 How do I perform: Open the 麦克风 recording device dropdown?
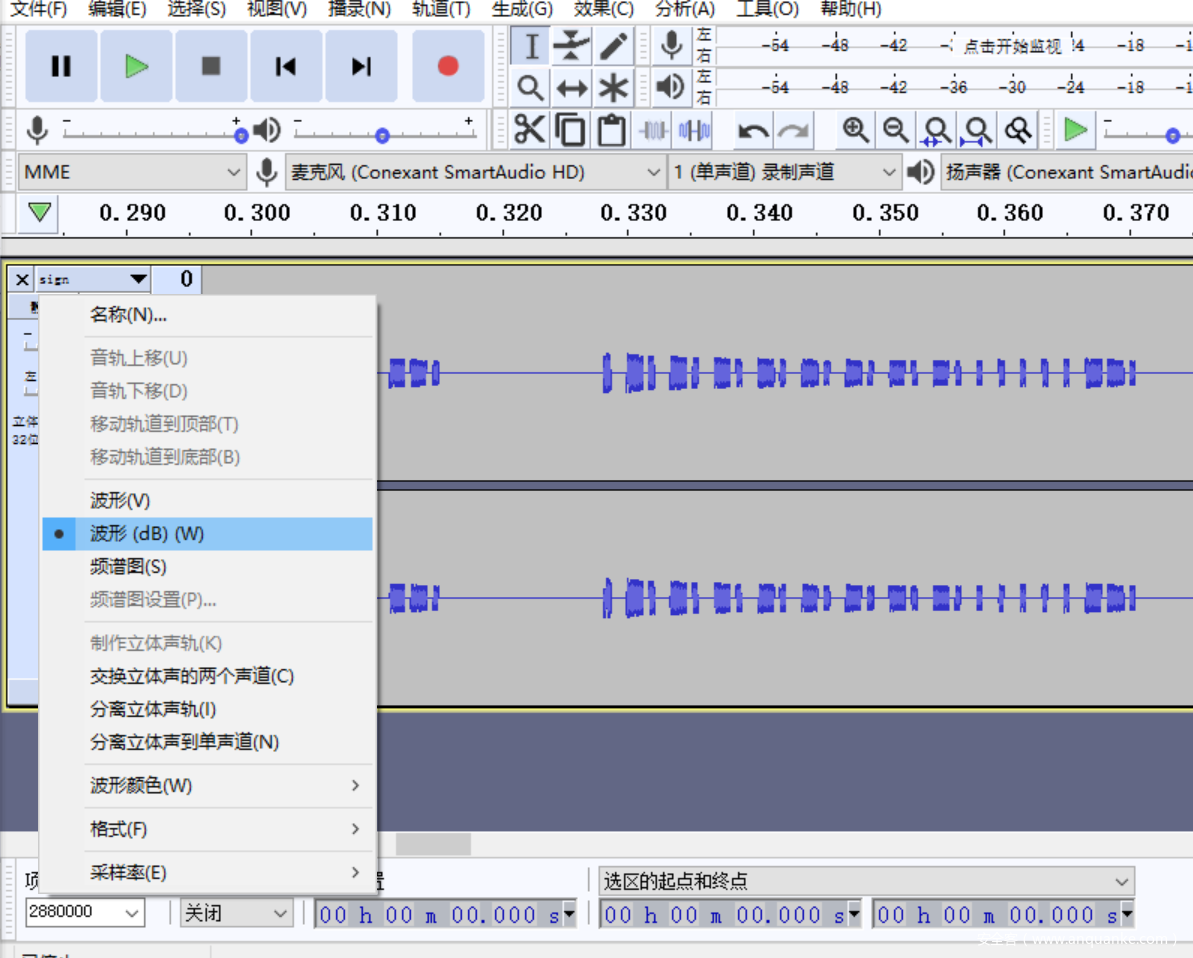pos(476,172)
